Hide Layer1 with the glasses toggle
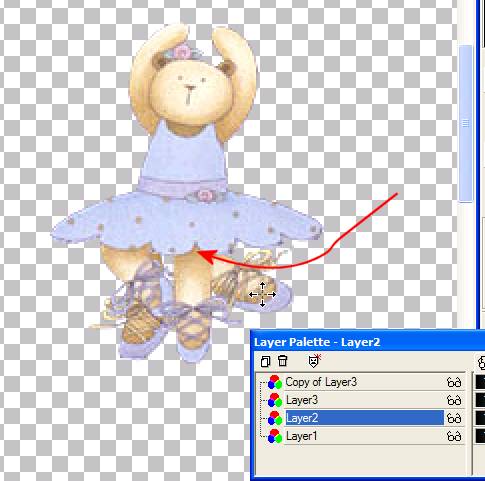The width and height of the screenshot is (485, 481). coord(454,436)
